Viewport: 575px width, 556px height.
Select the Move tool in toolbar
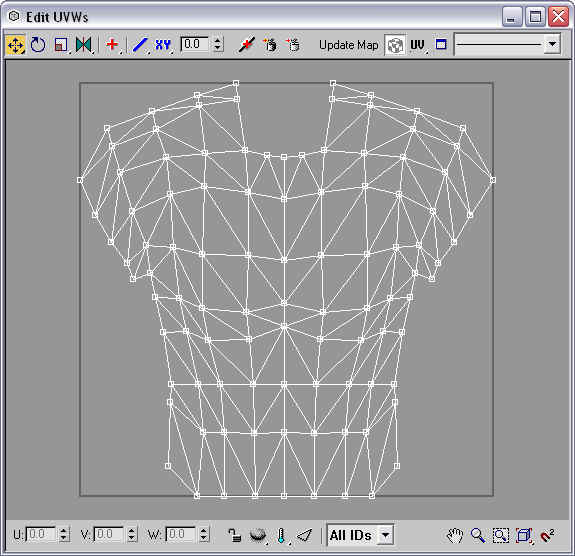click(x=15, y=45)
